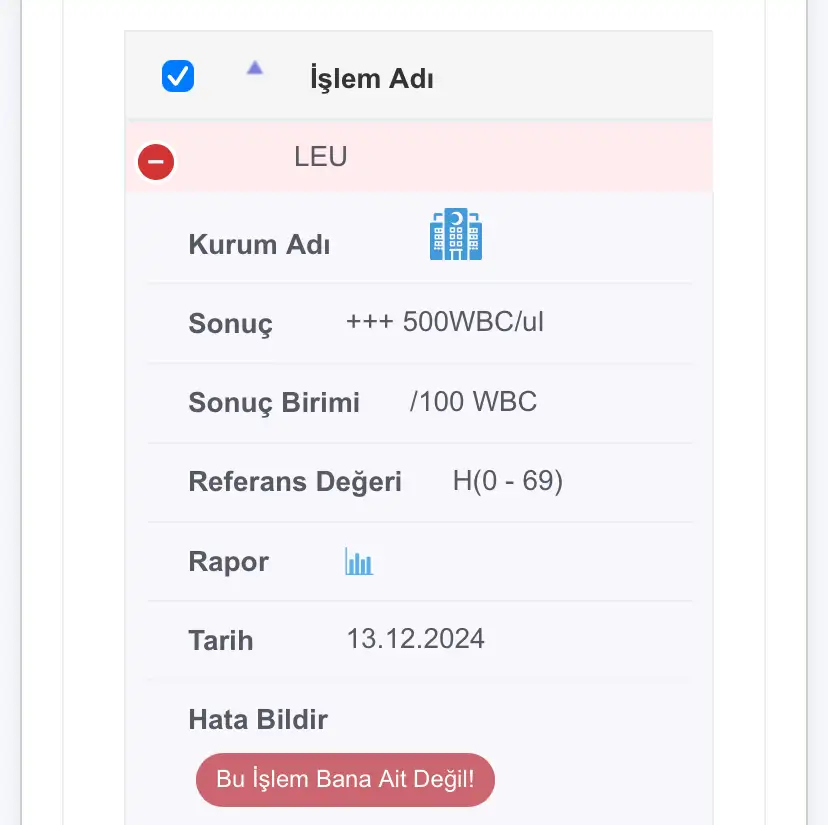This screenshot has width=828, height=825.
Task: Collapse the LEU row with red minus
Action: (x=156, y=162)
